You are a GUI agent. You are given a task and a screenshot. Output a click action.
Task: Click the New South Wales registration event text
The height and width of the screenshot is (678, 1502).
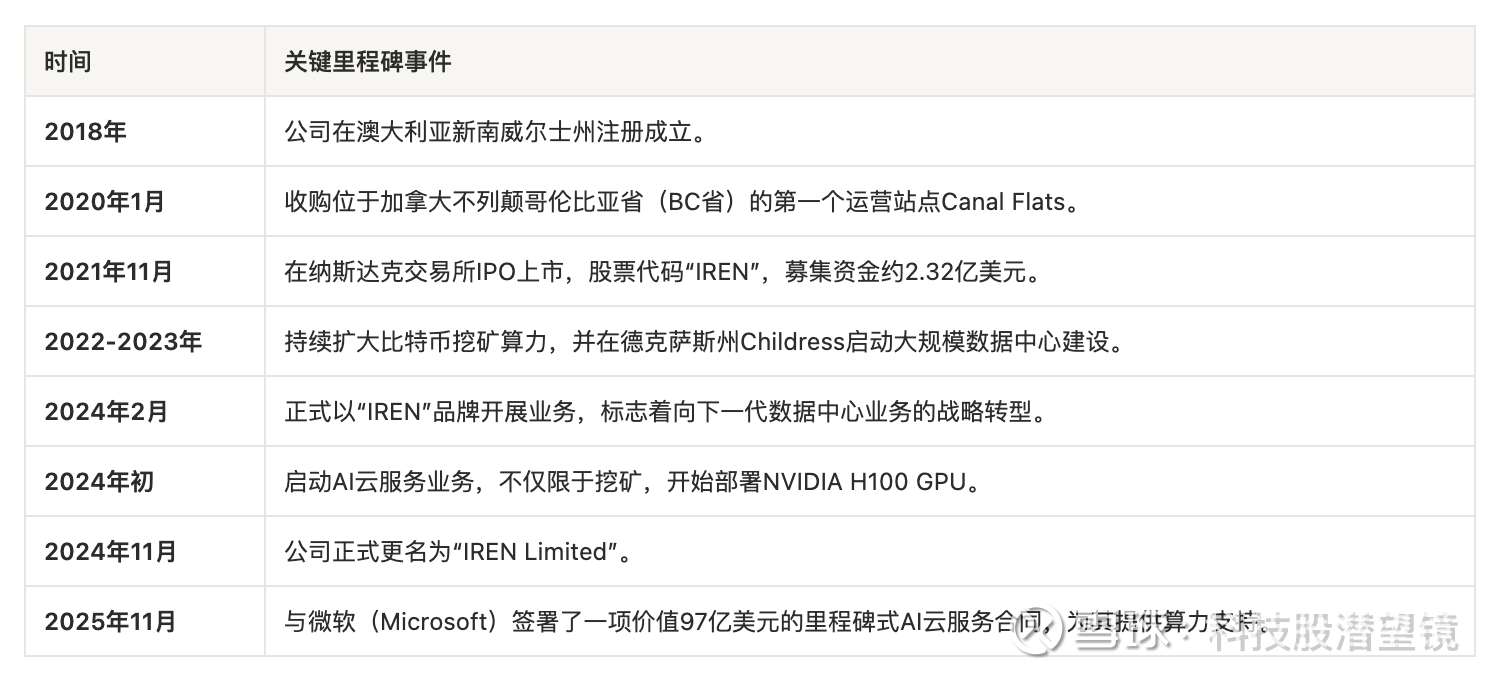click(497, 132)
